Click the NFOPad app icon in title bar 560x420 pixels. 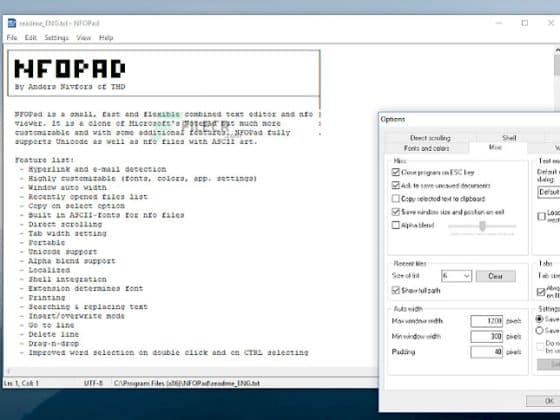pos(12,23)
